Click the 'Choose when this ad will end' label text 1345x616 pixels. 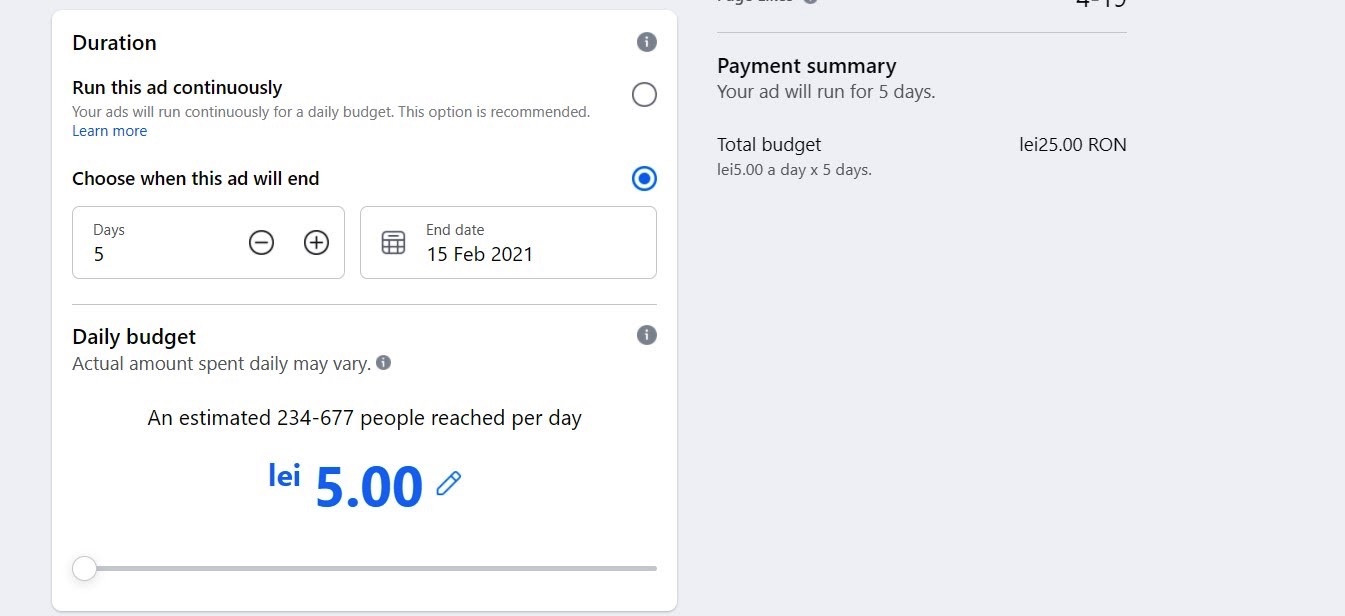pos(196,179)
